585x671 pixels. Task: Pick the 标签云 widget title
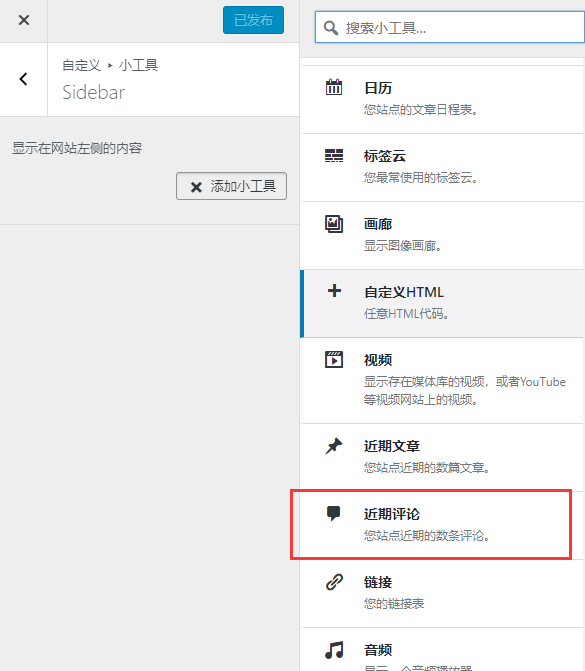[x=385, y=156]
